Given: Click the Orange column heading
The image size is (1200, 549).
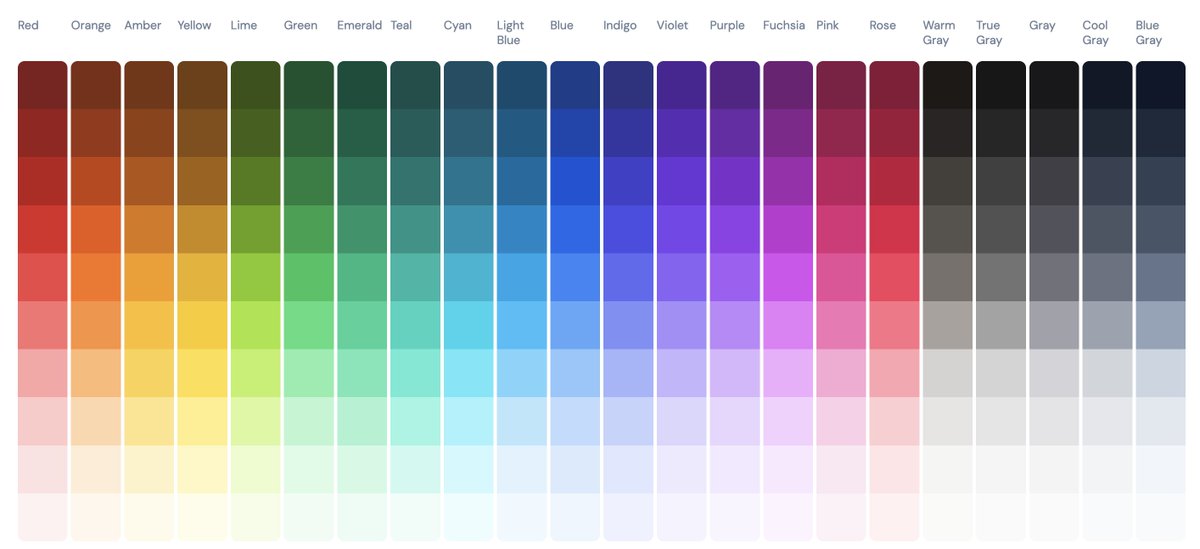Looking at the screenshot, I should coord(91,25).
